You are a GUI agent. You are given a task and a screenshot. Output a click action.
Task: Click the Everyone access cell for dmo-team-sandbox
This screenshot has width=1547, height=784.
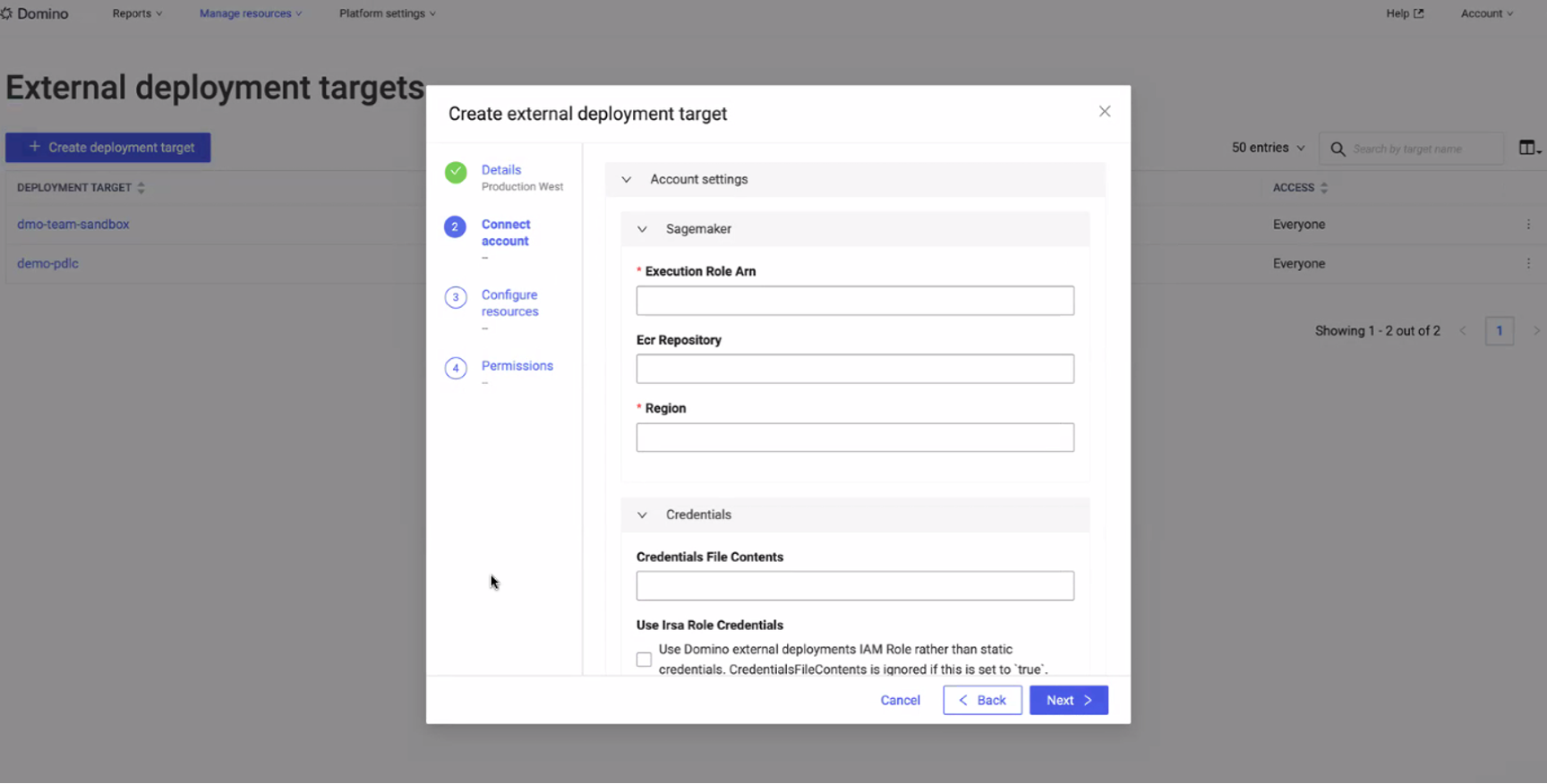(1299, 225)
